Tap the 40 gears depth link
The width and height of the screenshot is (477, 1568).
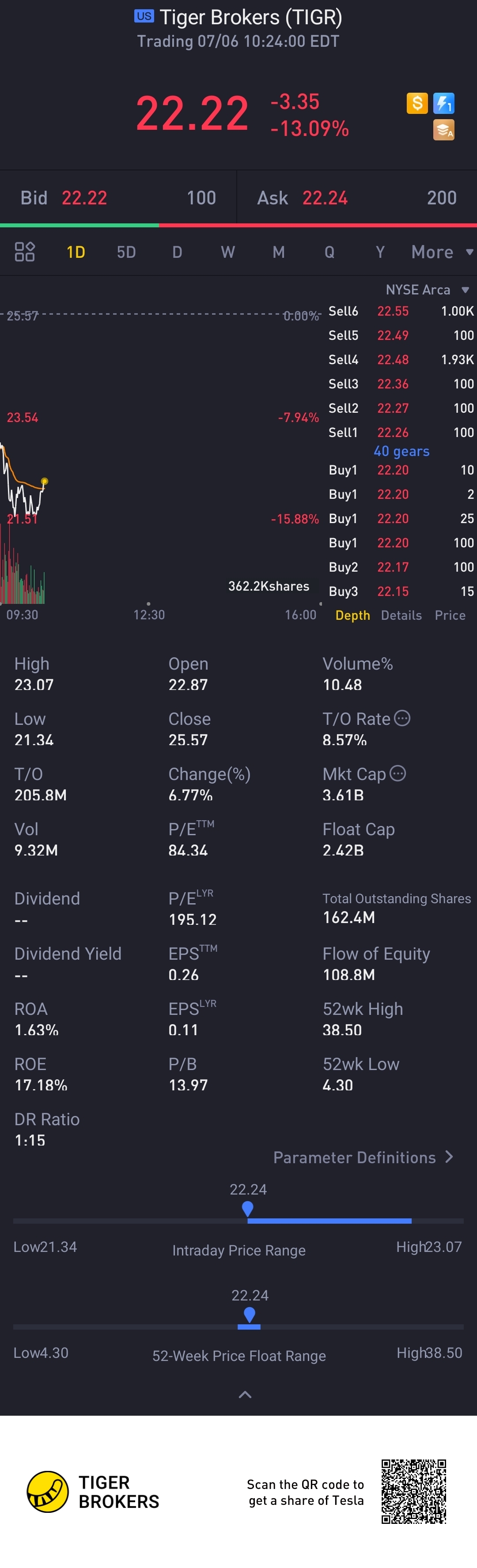click(x=401, y=451)
